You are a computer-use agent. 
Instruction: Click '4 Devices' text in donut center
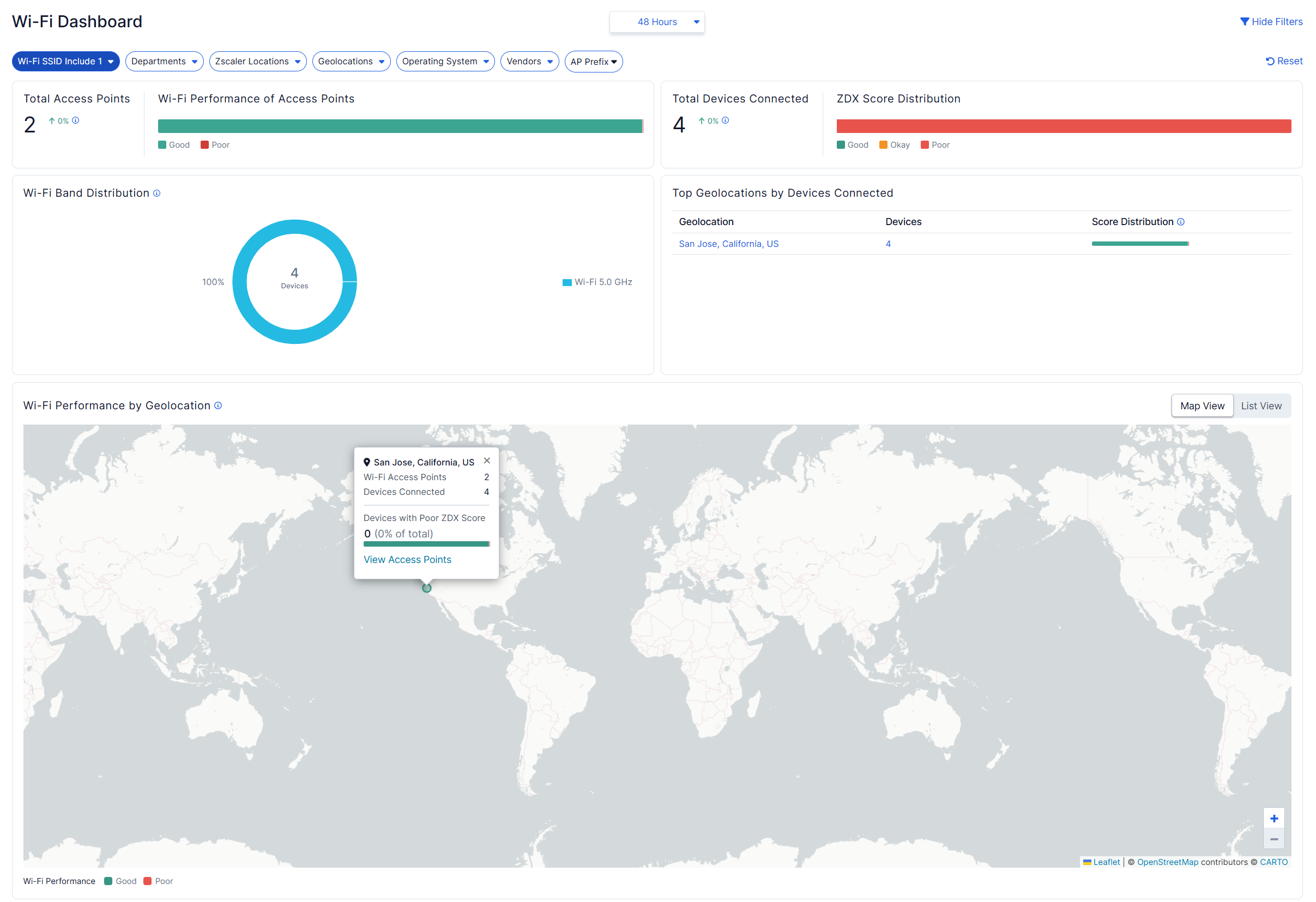point(294,278)
